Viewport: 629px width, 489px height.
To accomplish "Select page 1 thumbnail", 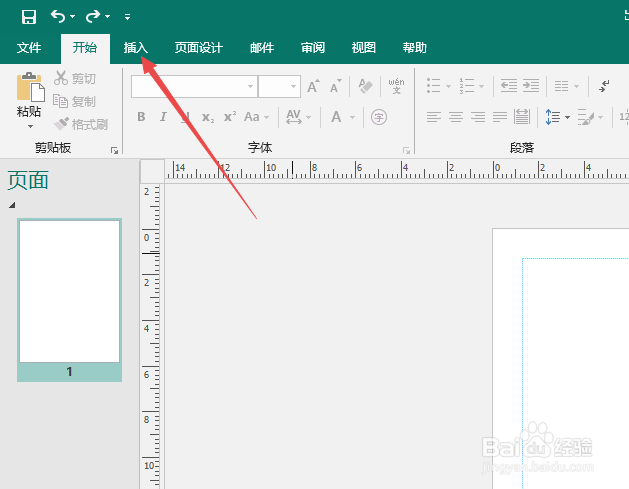I will point(69,300).
